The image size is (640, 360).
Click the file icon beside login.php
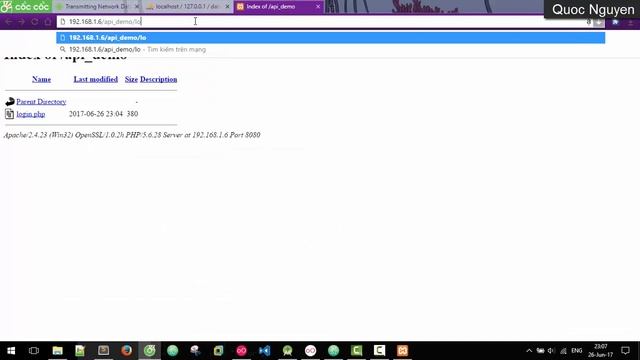(9, 114)
